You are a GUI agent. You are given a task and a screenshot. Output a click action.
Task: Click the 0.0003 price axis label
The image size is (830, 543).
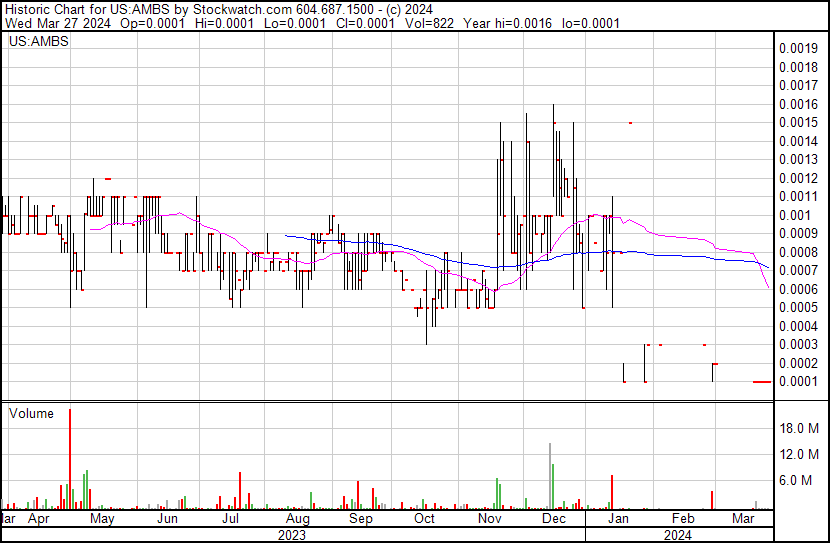(798, 345)
